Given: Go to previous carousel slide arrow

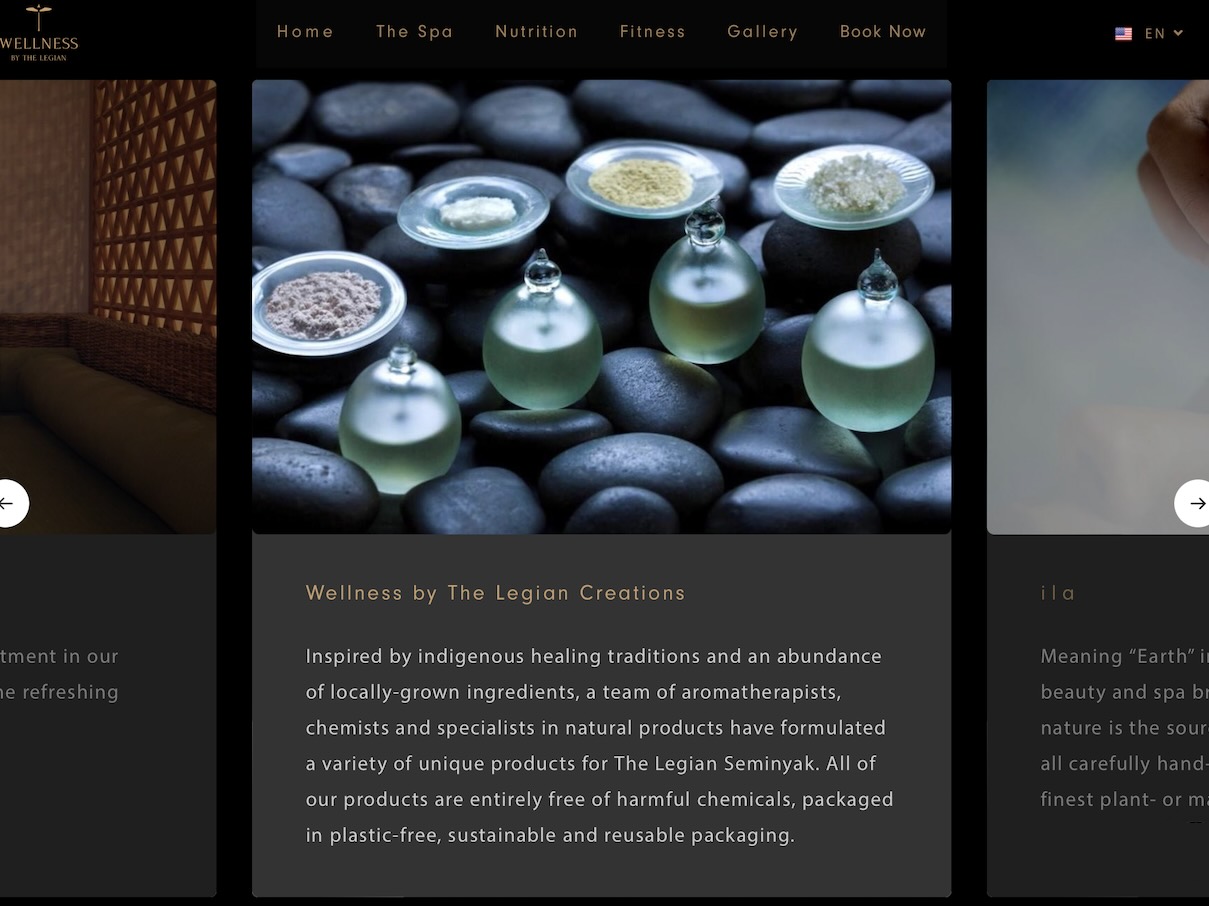Looking at the screenshot, I should (x=13, y=503).
